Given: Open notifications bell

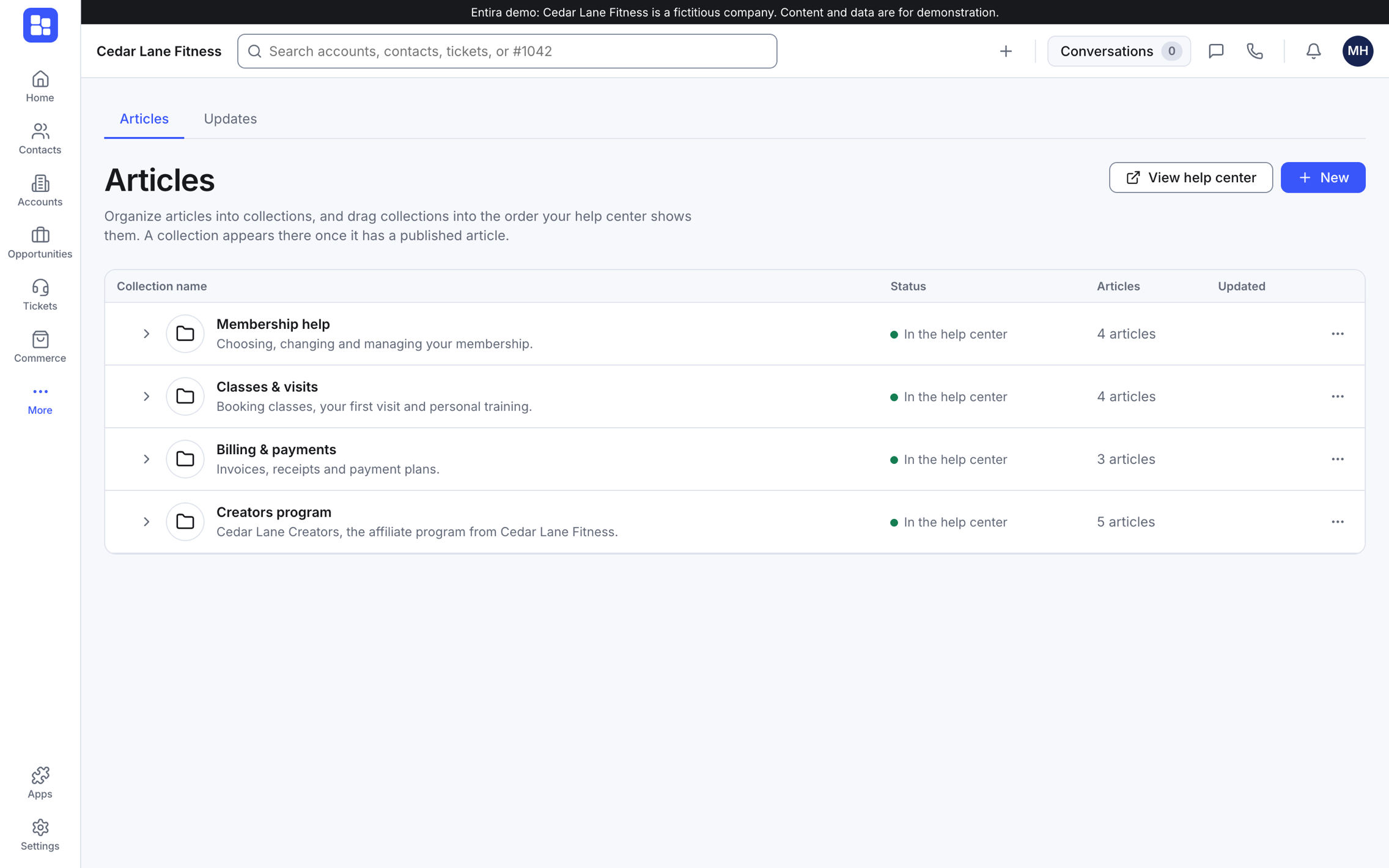Looking at the screenshot, I should pyautogui.click(x=1313, y=51).
